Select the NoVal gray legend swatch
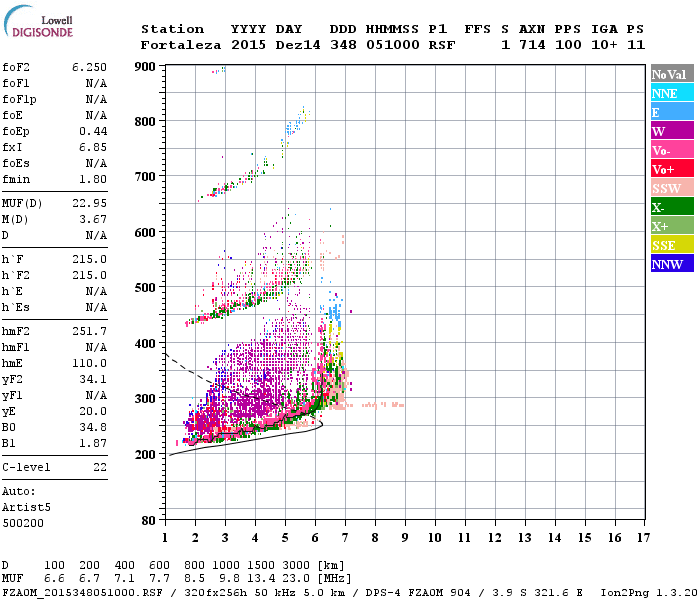 672,74
